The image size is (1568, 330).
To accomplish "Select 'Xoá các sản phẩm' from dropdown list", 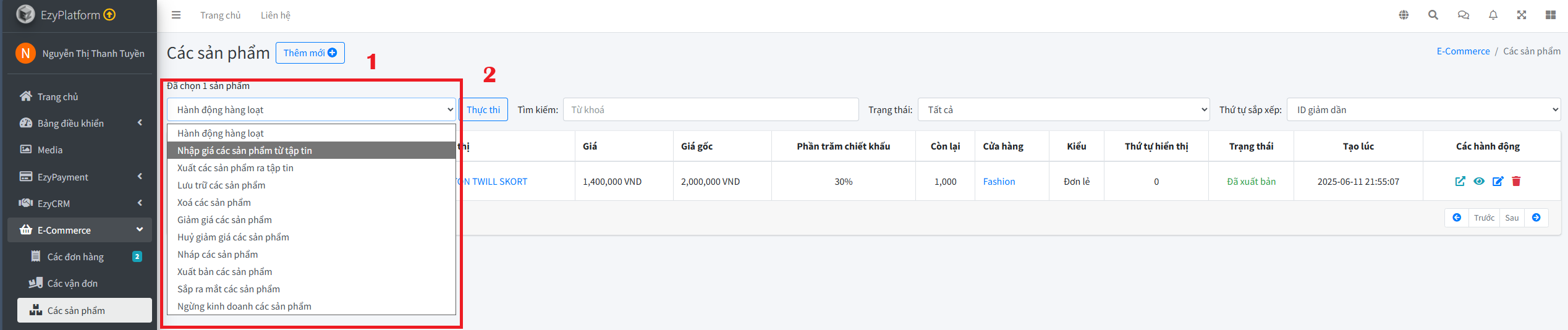I will pyautogui.click(x=214, y=203).
